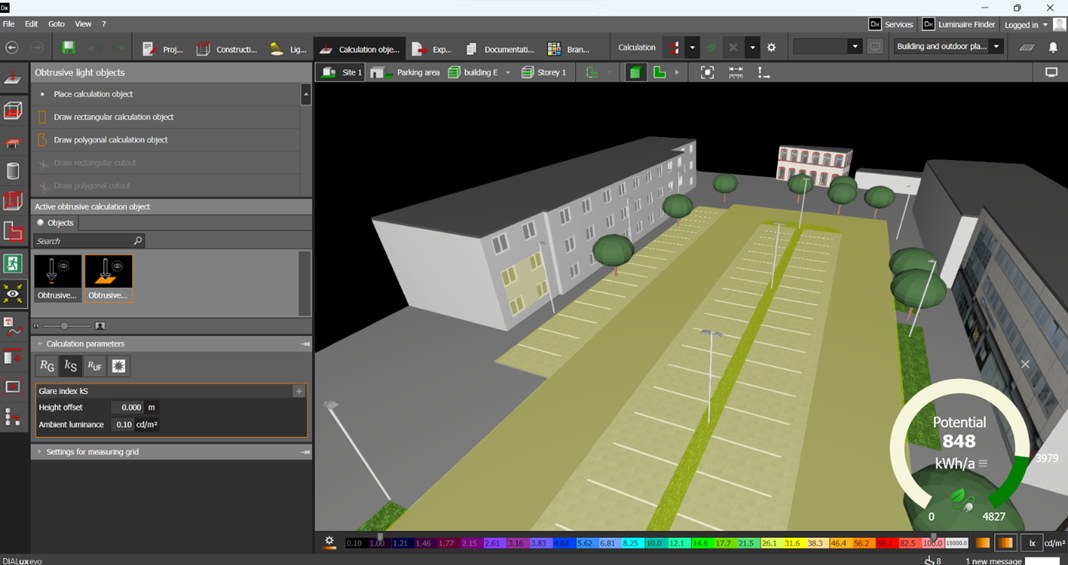Select the Calculation objects tab
Screen dimensions: 1068x565
[360, 49]
